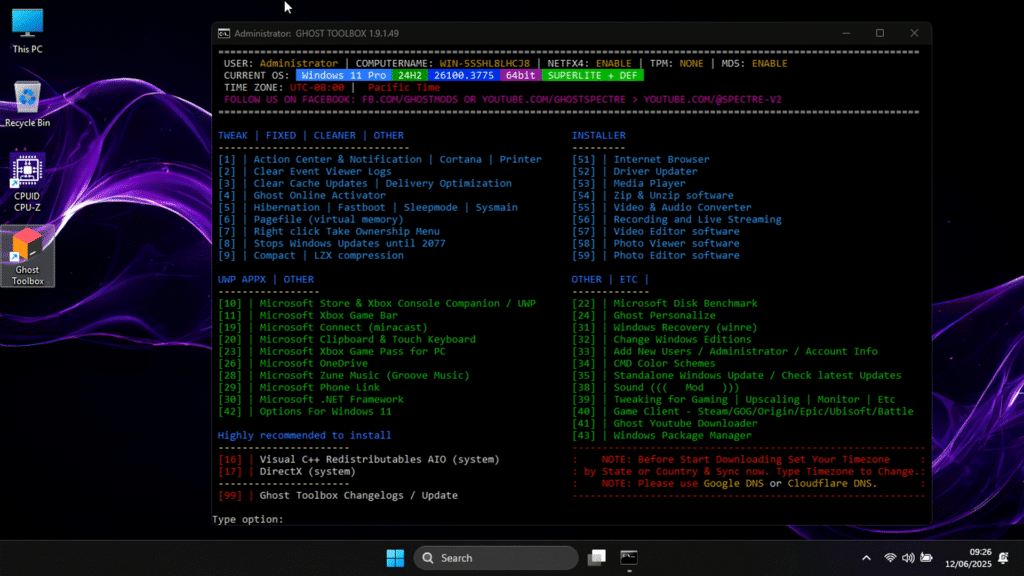Select the Recycle Bin desktop icon

tap(27, 104)
